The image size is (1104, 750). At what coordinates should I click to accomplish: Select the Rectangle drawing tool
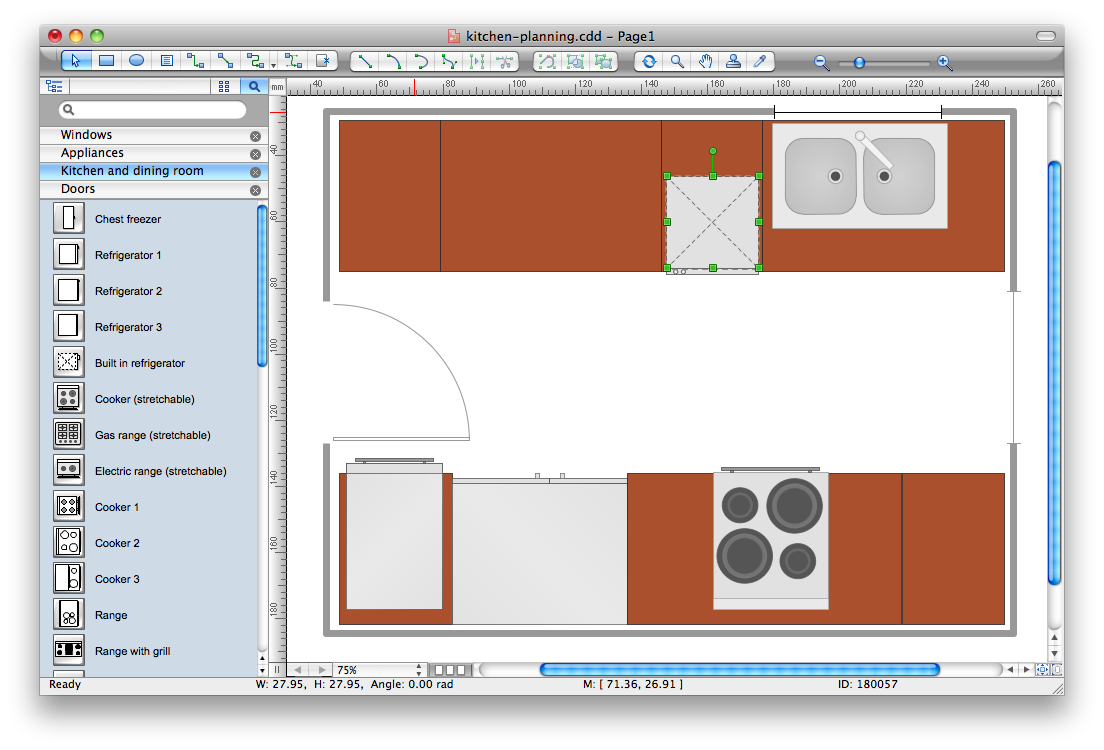(105, 61)
